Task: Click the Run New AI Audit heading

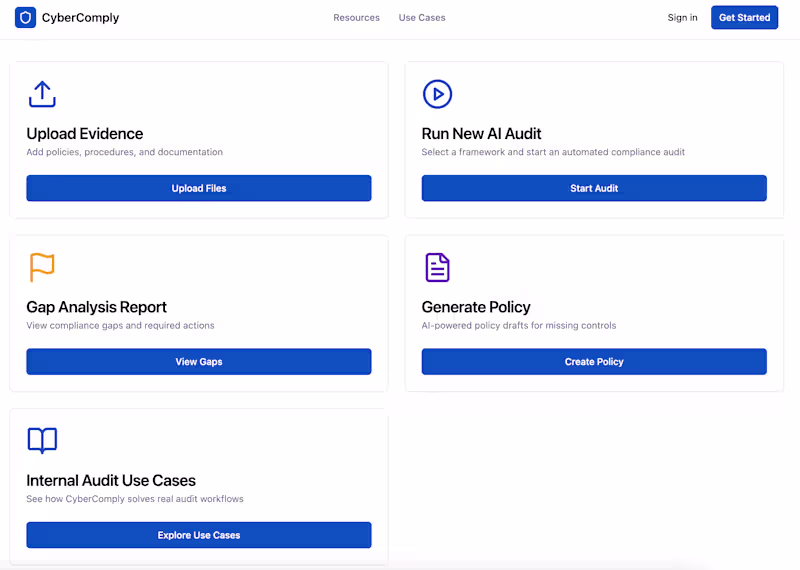Action: pos(481,134)
